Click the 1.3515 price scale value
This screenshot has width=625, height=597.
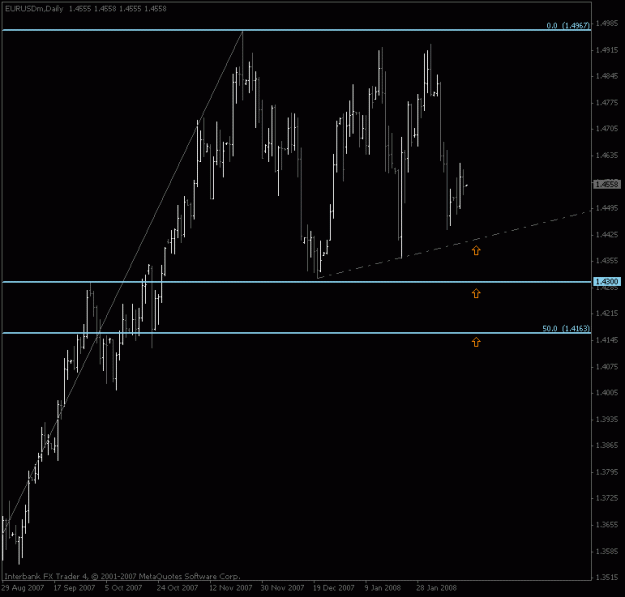pos(607,577)
